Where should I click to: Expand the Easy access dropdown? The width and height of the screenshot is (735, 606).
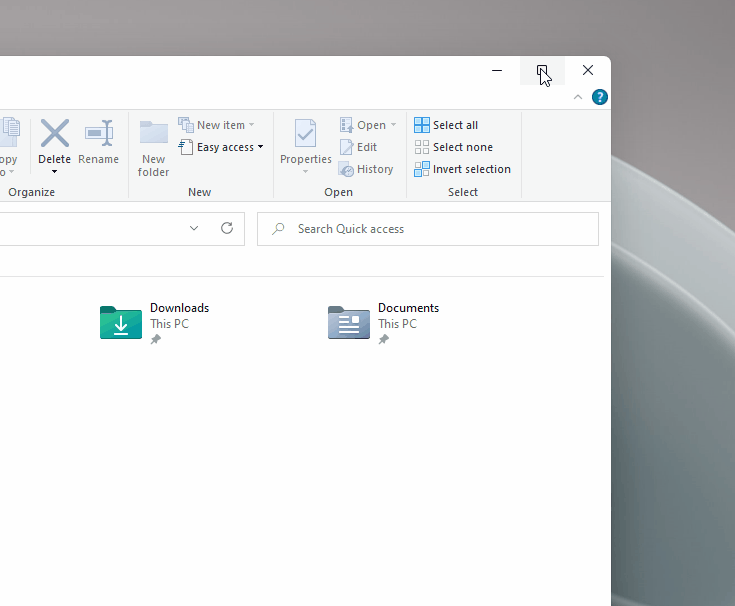coord(260,147)
